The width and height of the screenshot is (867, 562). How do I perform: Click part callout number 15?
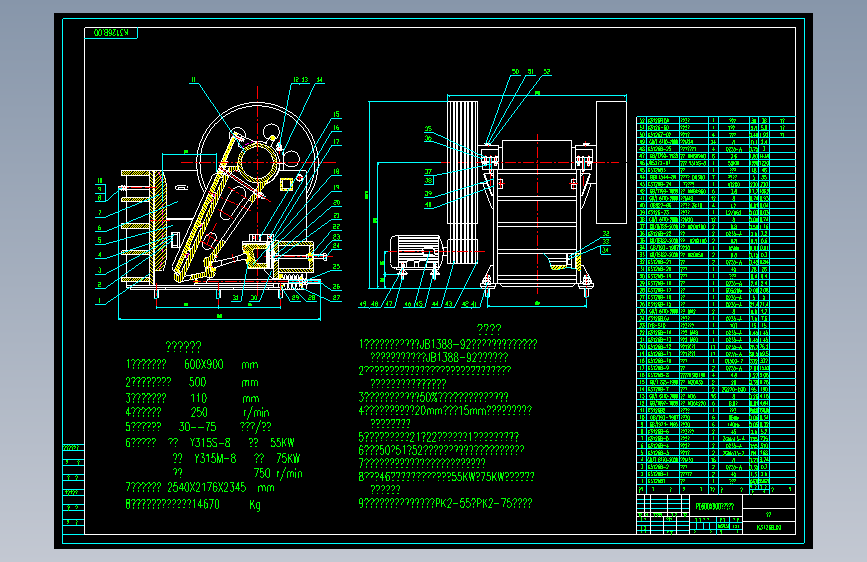click(336, 115)
